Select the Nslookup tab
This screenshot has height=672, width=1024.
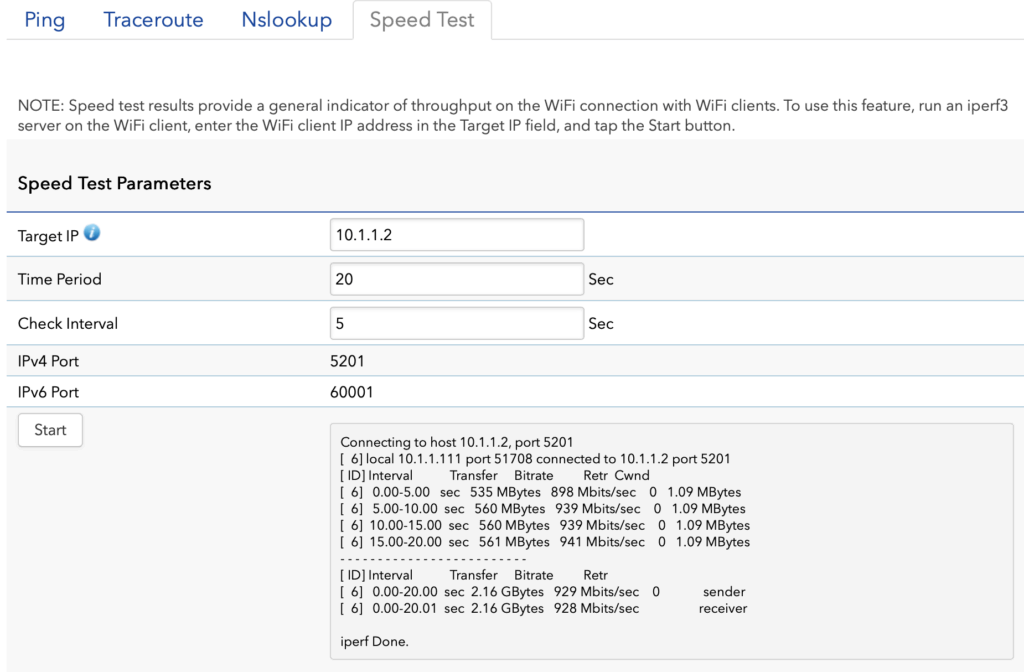[x=286, y=20]
